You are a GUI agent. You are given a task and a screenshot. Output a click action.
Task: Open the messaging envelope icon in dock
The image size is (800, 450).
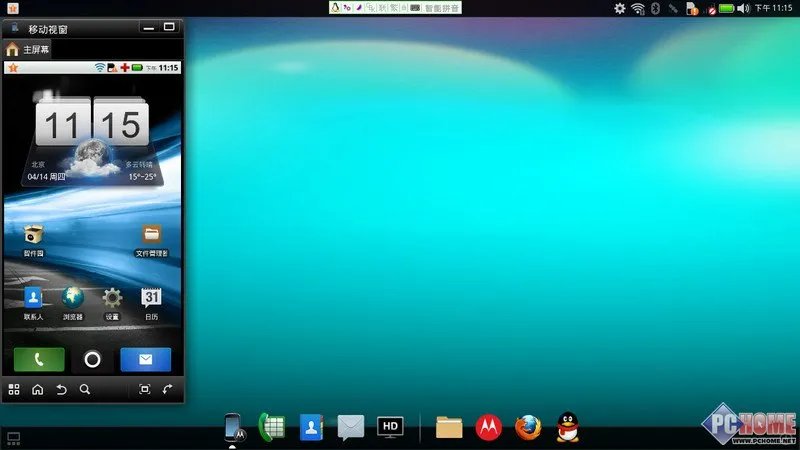pos(350,427)
